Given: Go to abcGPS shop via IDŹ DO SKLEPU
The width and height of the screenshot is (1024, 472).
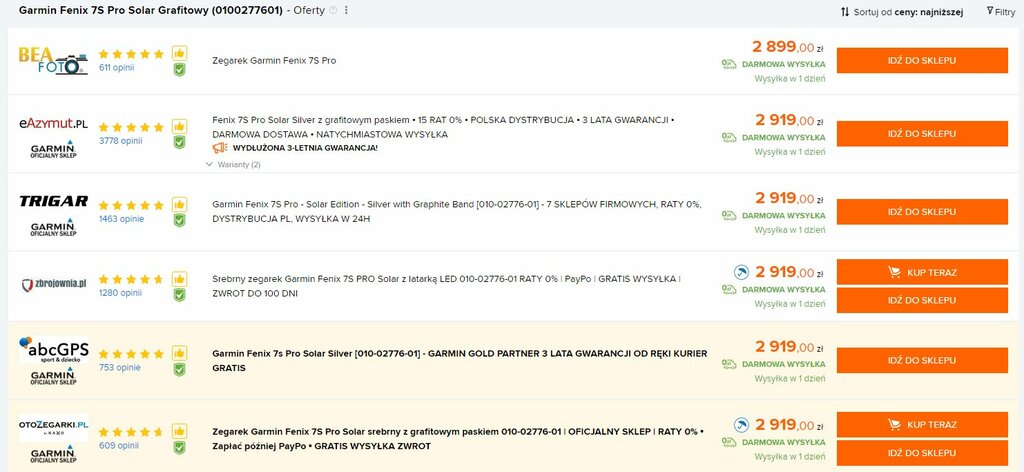Looking at the screenshot, I should coord(922,360).
